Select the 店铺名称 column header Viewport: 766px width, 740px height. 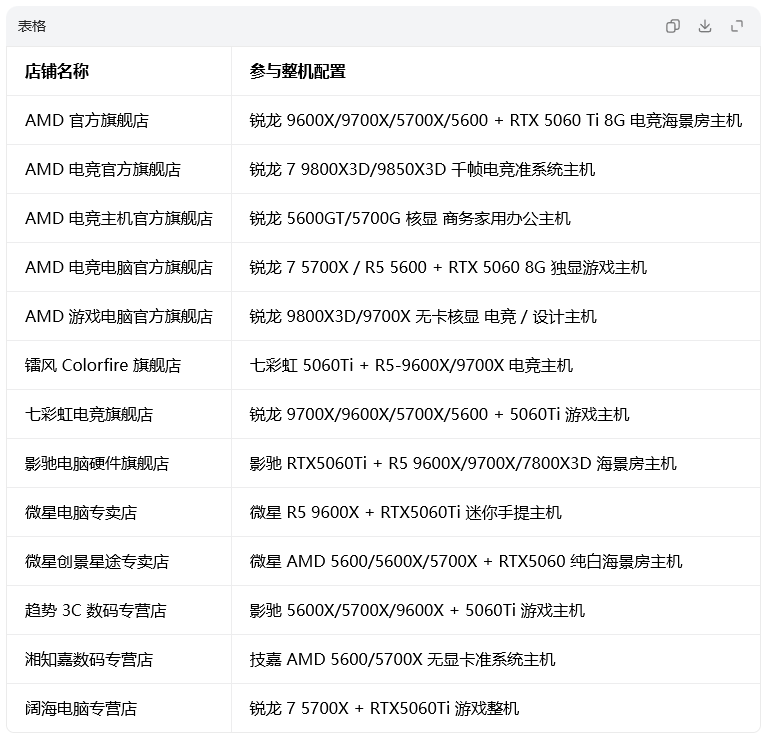[57, 71]
